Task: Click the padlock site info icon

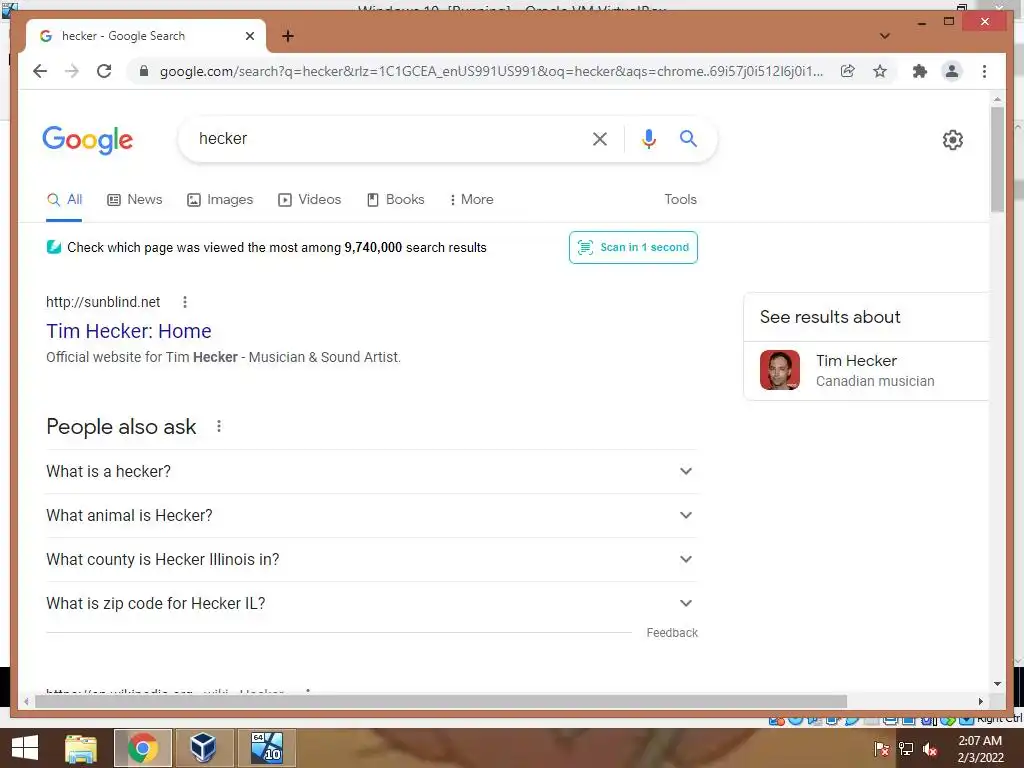Action: tap(144, 71)
